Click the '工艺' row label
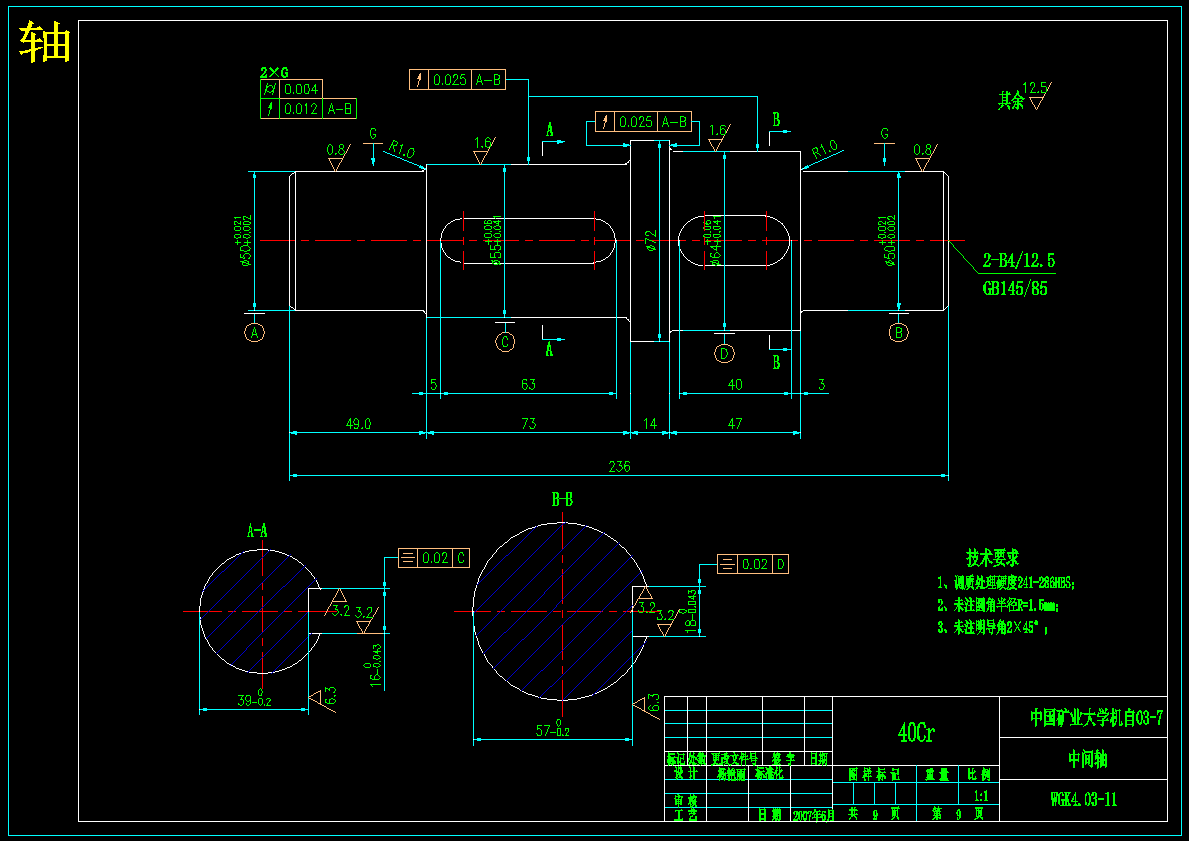 coord(685,814)
